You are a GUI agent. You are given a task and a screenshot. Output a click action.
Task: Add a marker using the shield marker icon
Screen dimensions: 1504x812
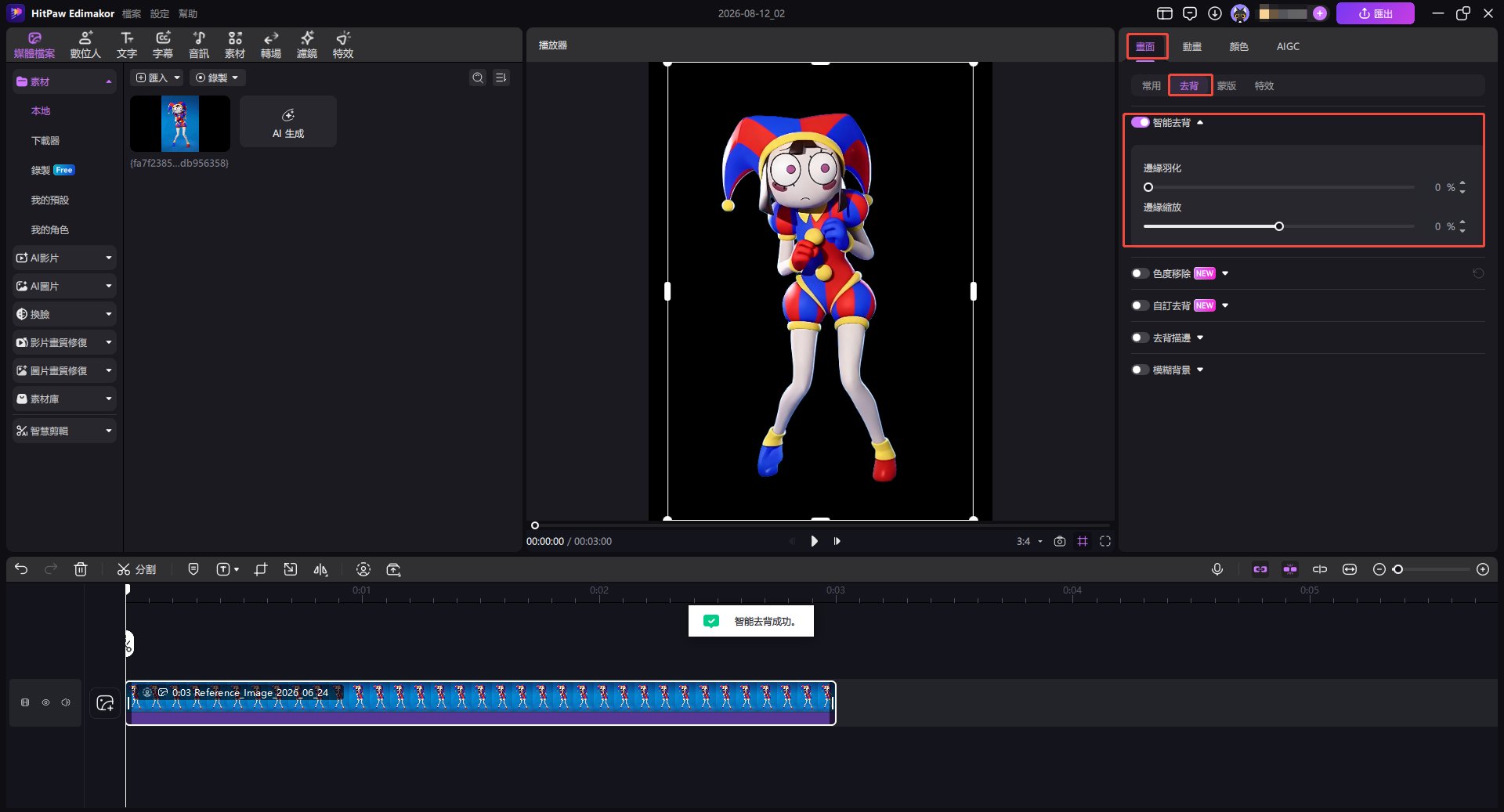[x=193, y=569]
